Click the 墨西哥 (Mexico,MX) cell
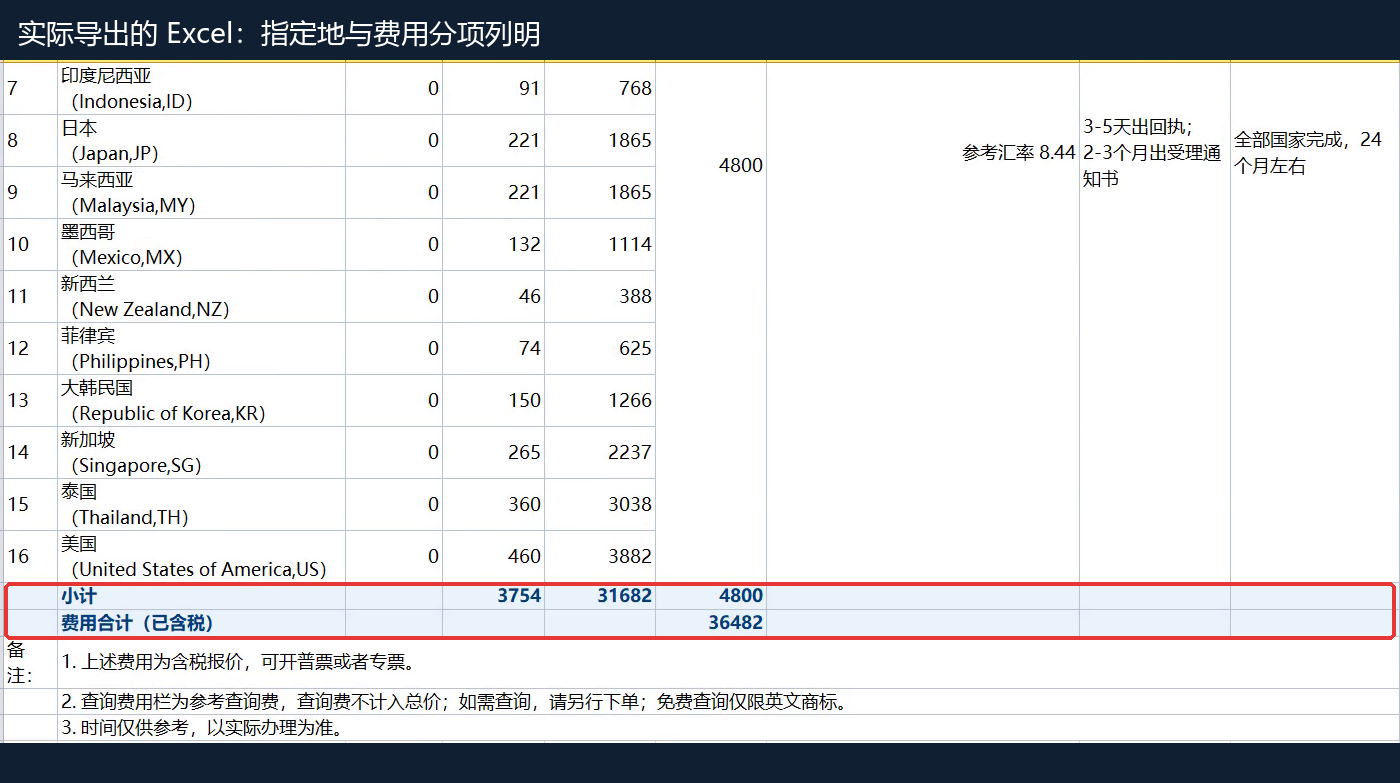Image resolution: width=1400 pixels, height=783 pixels. (201, 244)
